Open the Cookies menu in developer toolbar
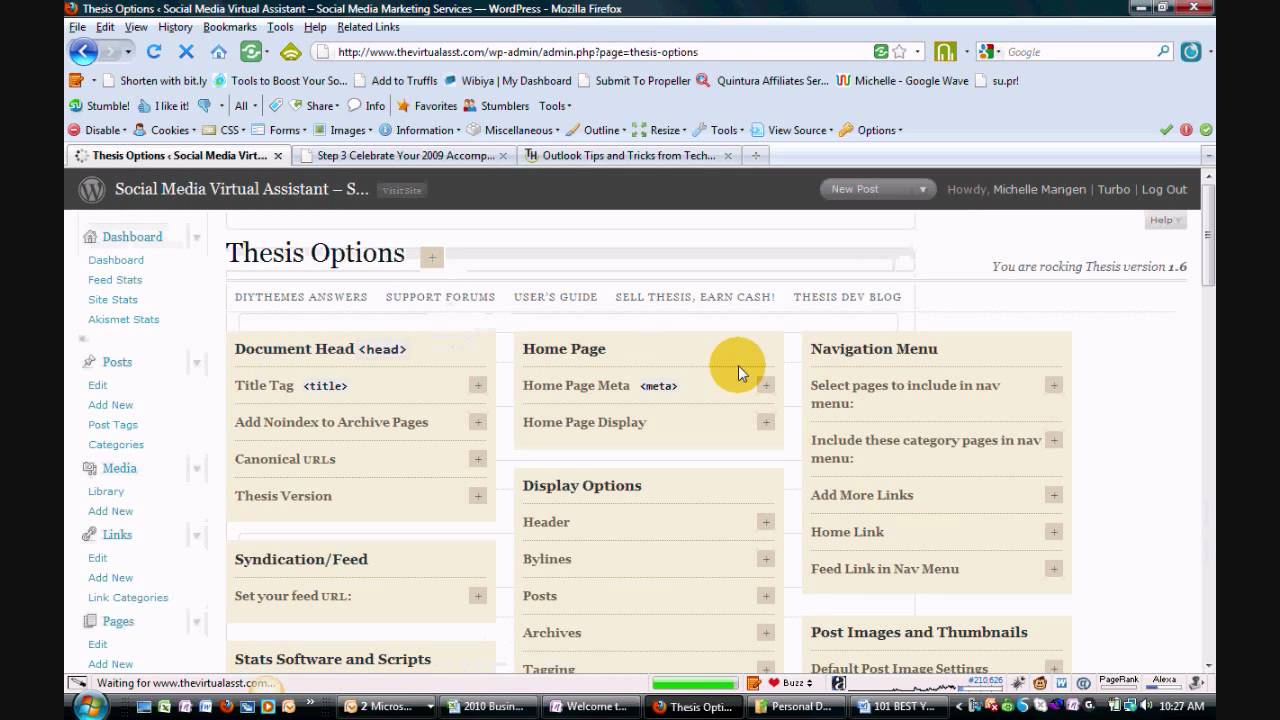This screenshot has width=1280, height=720. pyautogui.click(x=165, y=130)
